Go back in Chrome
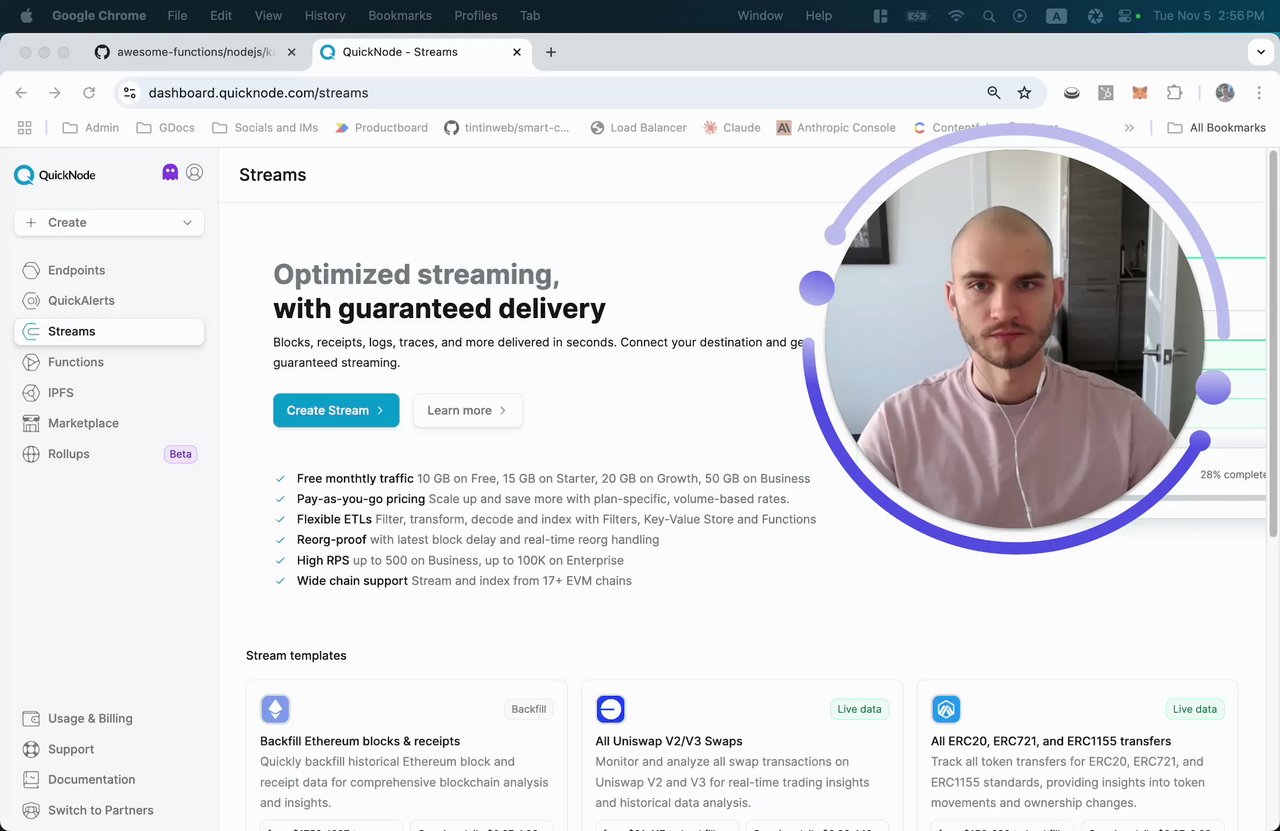The image size is (1280, 831). click(21, 92)
